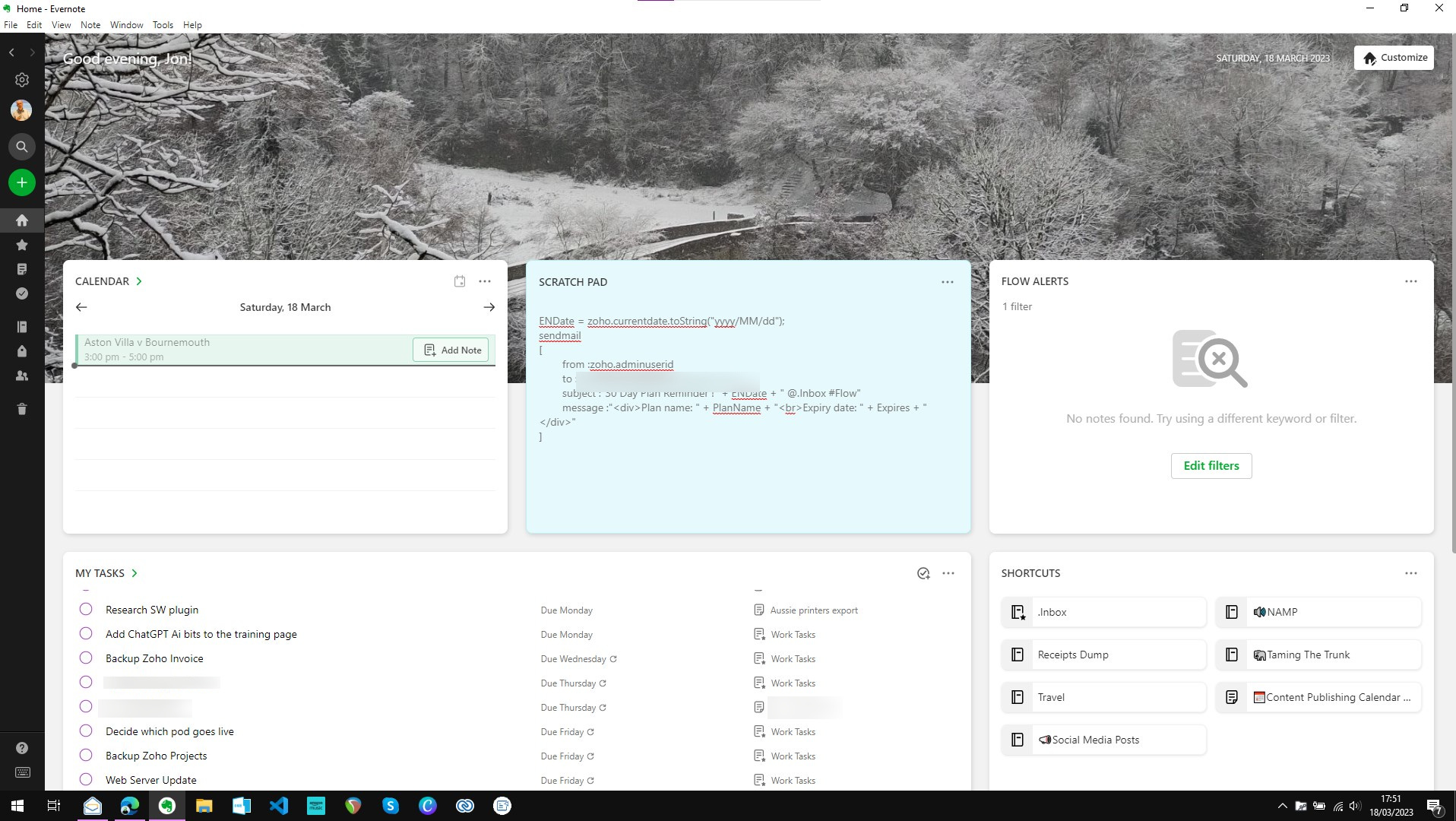Open the Help menu
Viewport: 1456px width, 821px height.
[x=192, y=25]
